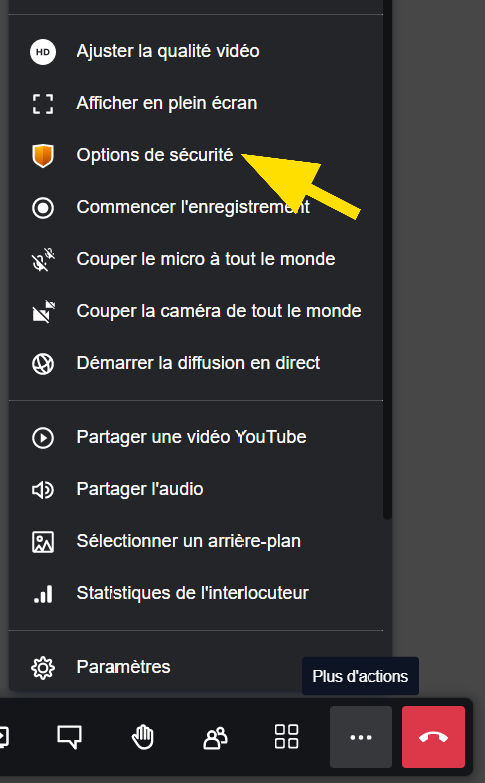Screen dimensions: 485x783
Task: Open the participants panel
Action: click(215, 737)
